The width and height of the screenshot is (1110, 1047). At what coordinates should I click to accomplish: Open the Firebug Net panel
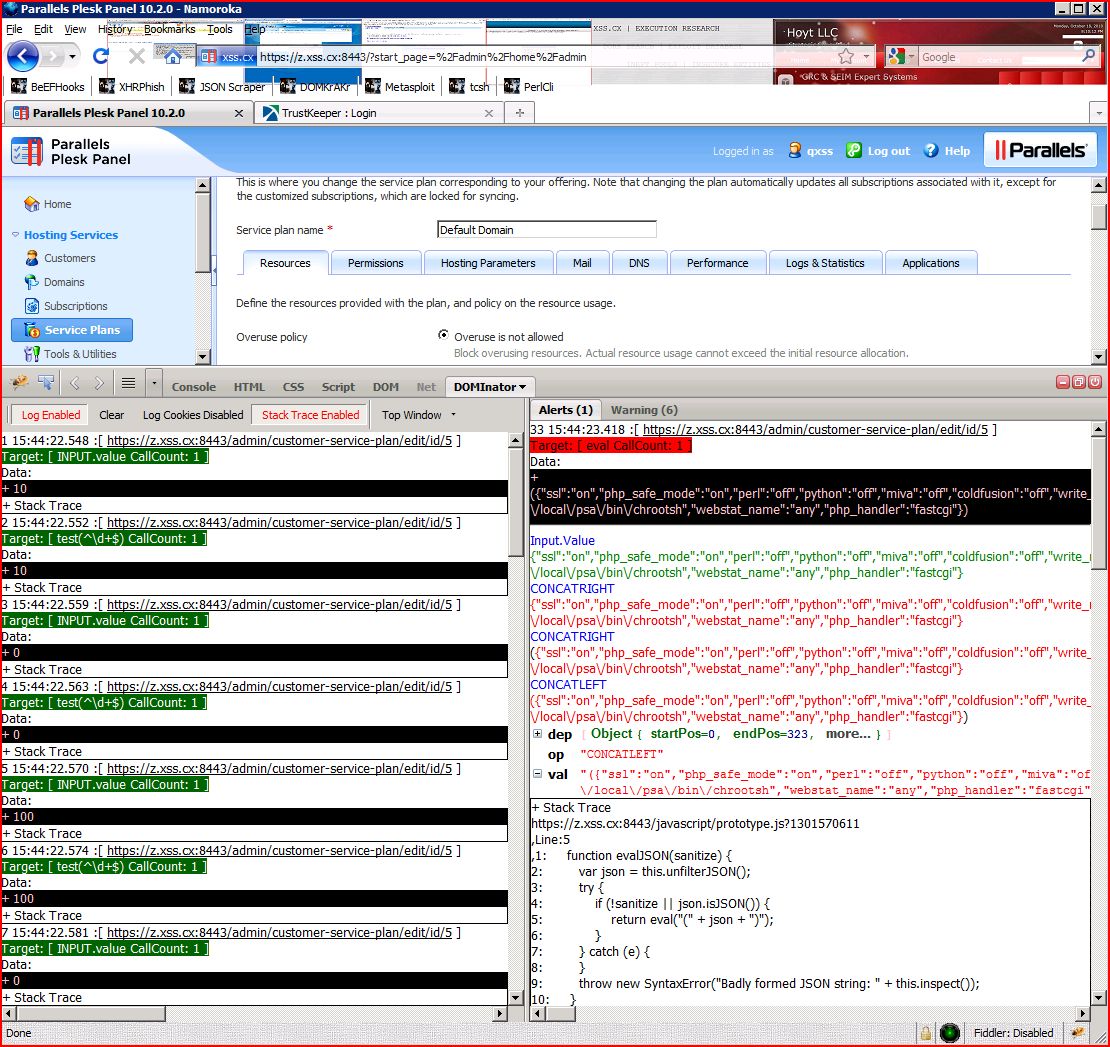tap(426, 387)
